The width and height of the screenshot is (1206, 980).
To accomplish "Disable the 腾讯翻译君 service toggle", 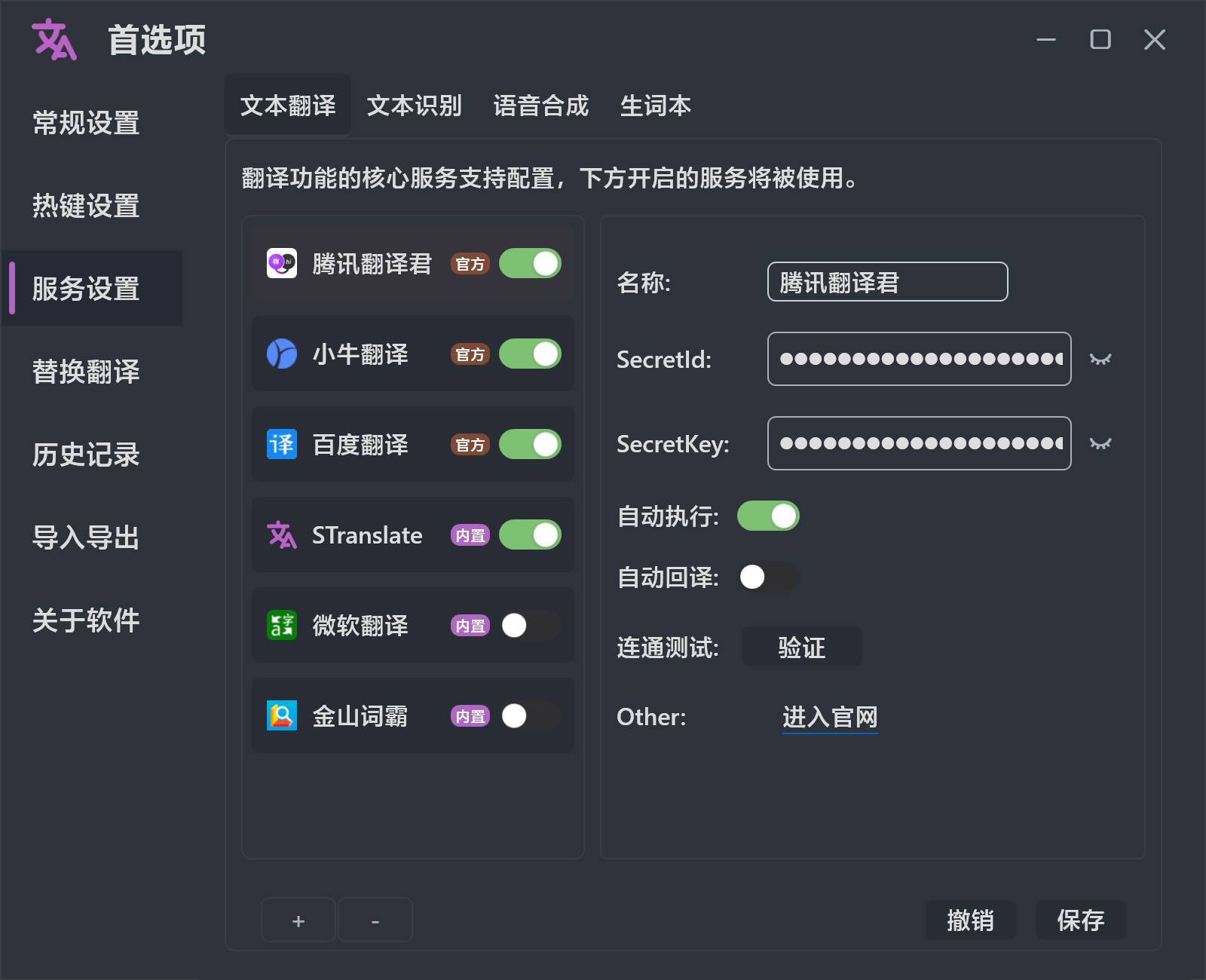I will tap(530, 263).
